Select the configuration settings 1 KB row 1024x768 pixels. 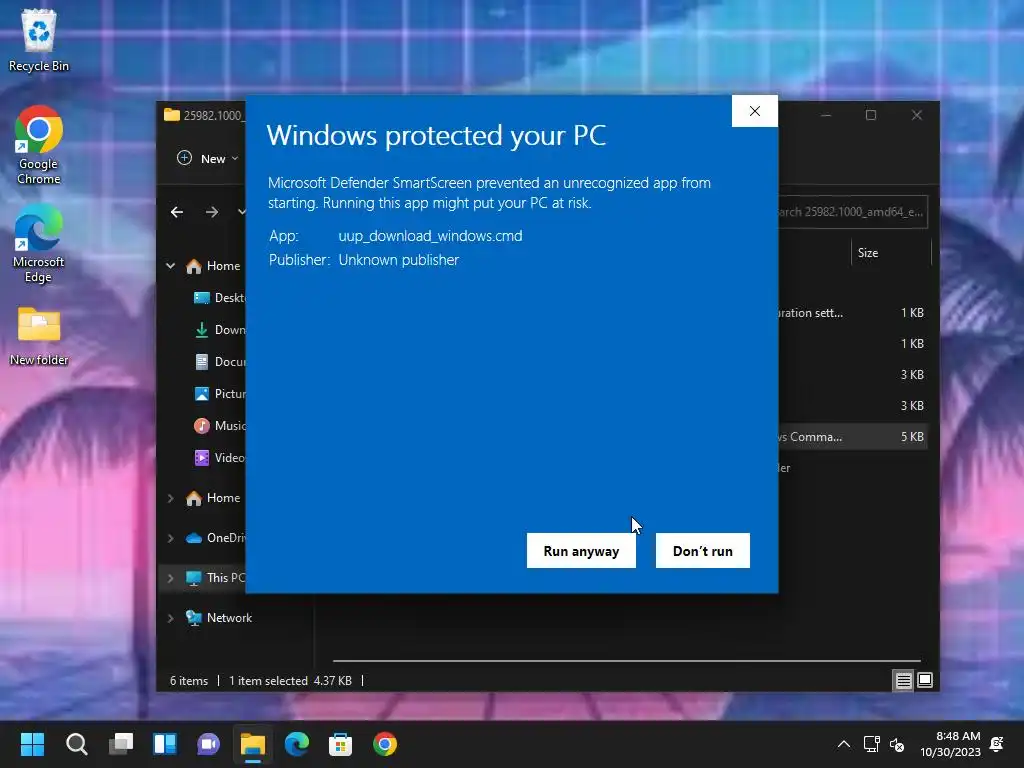click(x=852, y=313)
